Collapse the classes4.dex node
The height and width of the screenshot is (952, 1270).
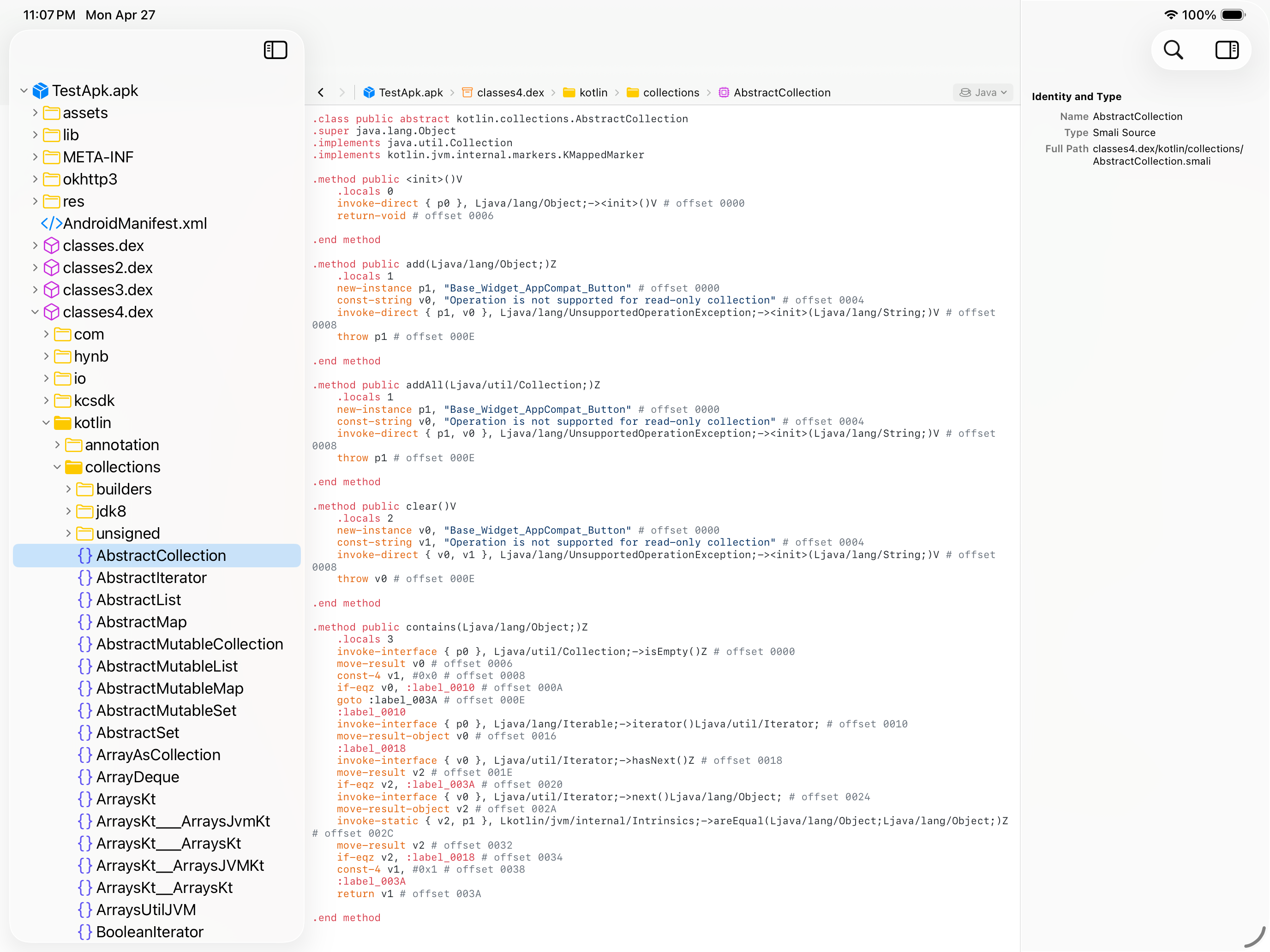35,312
